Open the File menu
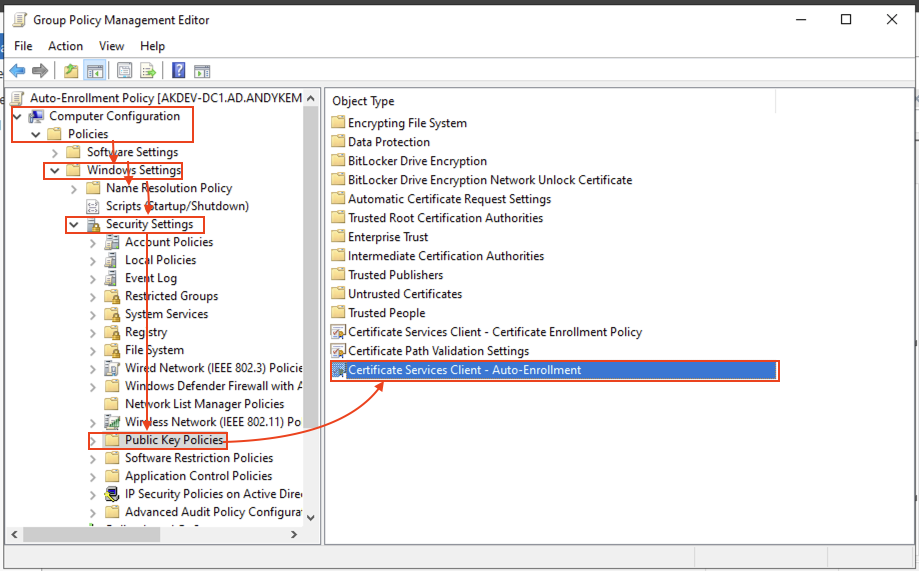The width and height of the screenshot is (919, 571). click(23, 46)
